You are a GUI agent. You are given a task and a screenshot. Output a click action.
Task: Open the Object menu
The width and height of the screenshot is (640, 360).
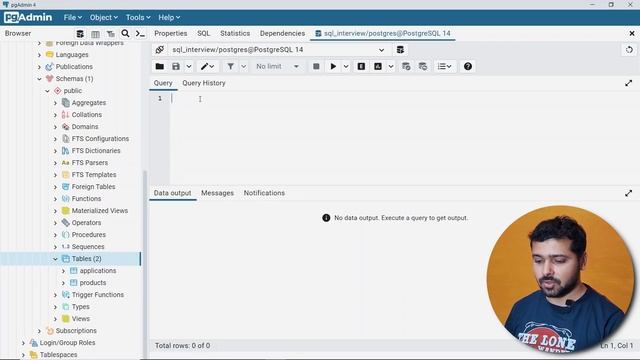(x=104, y=18)
